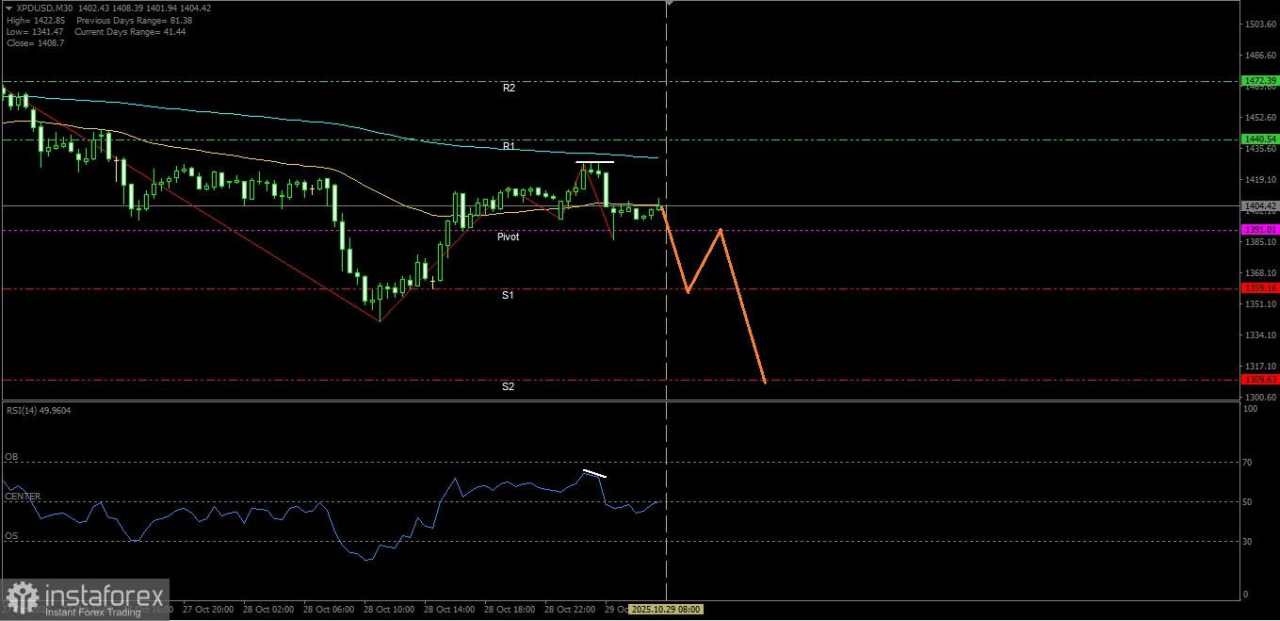The image size is (1280, 621).
Task: Click the white resistance line above the candles
Action: click(596, 161)
